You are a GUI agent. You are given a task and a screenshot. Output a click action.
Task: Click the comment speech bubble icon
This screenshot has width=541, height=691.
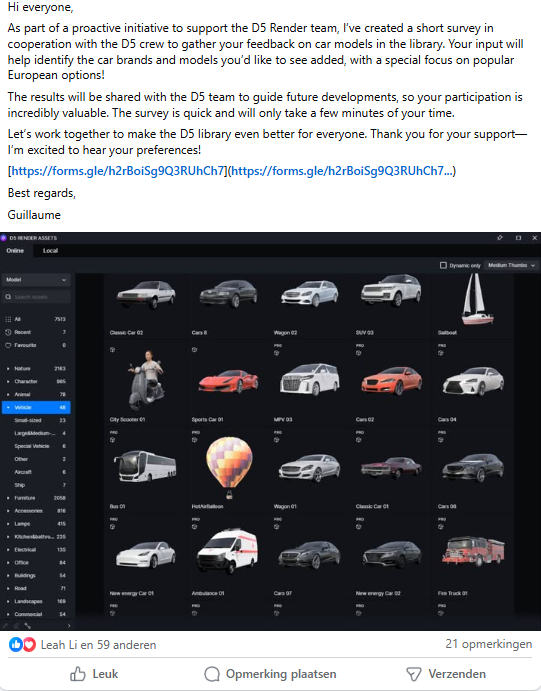coord(212,674)
